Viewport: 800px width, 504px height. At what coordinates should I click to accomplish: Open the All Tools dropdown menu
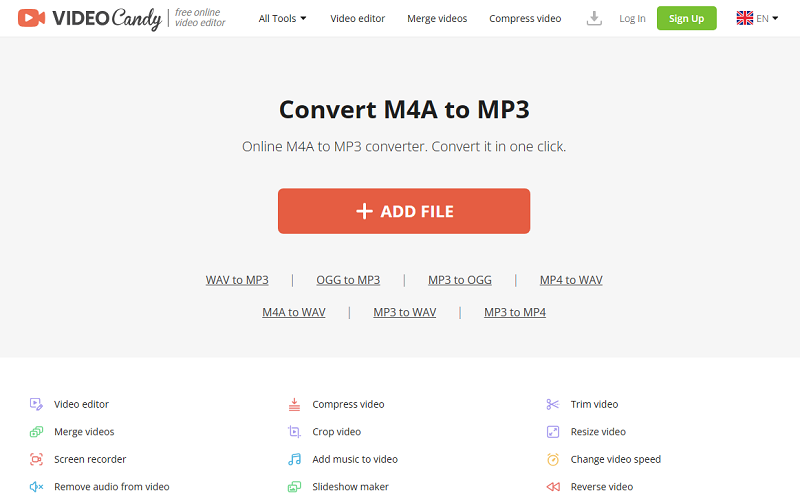click(x=282, y=18)
